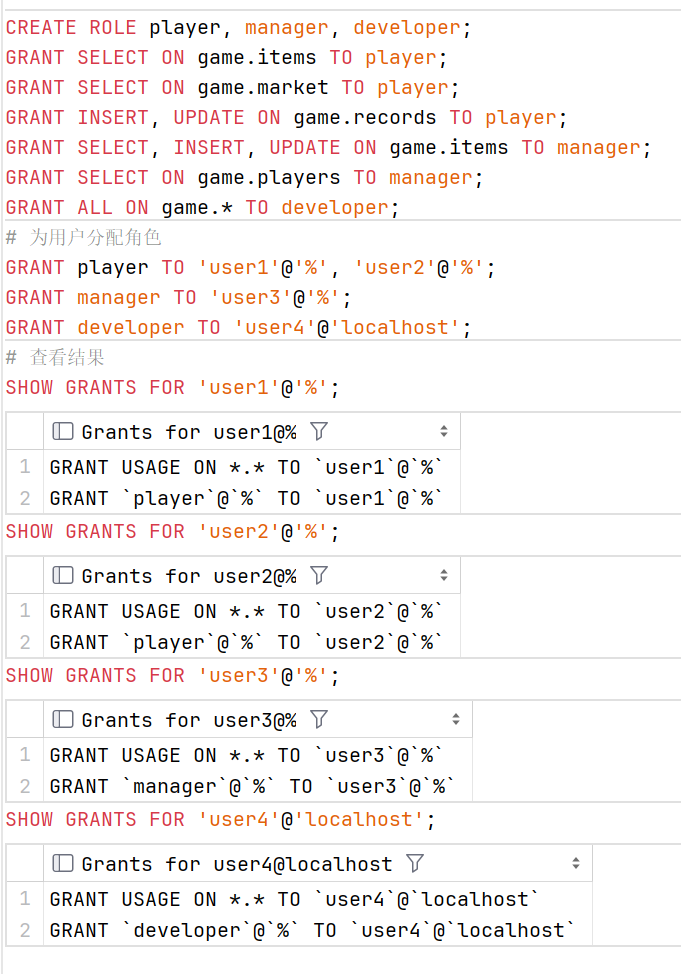Viewport: 681px width, 974px height.
Task: Select the 'Grants for user4@localhost' column header text
Action: [x=237, y=864]
